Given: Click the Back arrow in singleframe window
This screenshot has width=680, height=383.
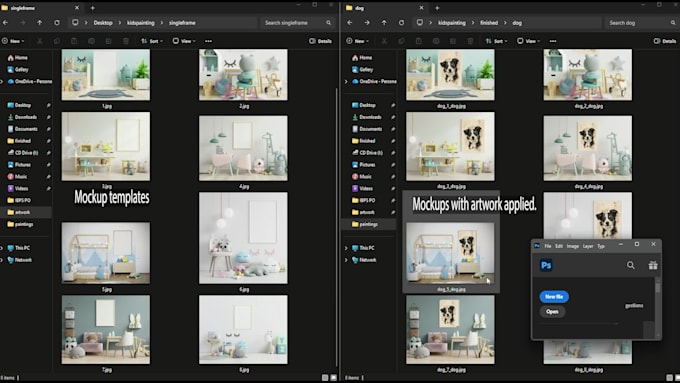Looking at the screenshot, I should pyautogui.click(x=5, y=23).
